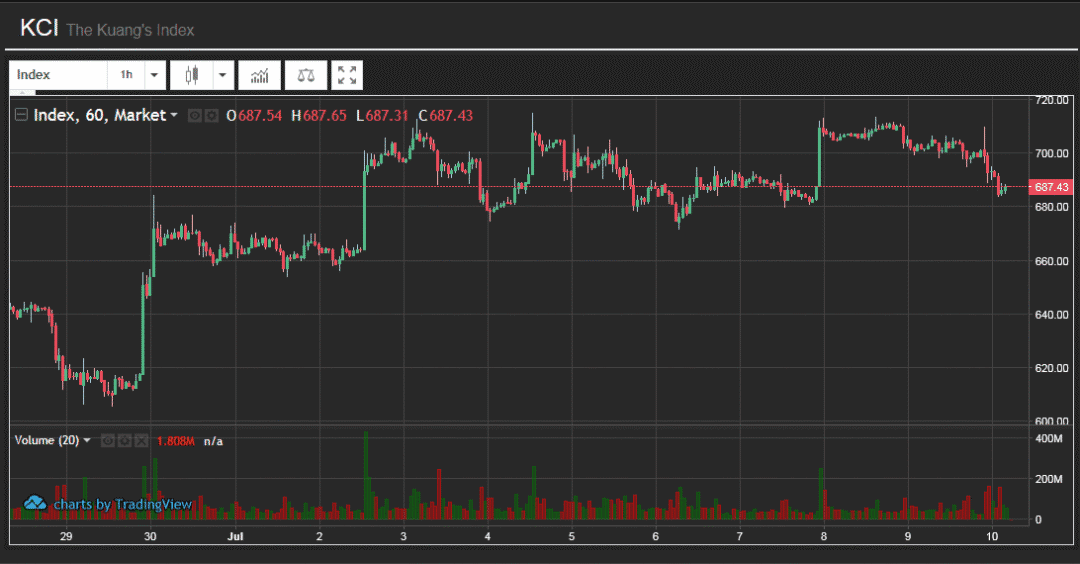
Task: Open the candlestick chart style selector
Action: (191, 75)
